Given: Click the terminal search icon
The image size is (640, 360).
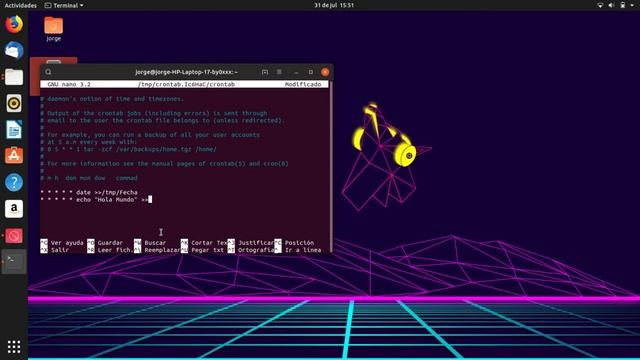Looking at the screenshot, I should [48, 72].
